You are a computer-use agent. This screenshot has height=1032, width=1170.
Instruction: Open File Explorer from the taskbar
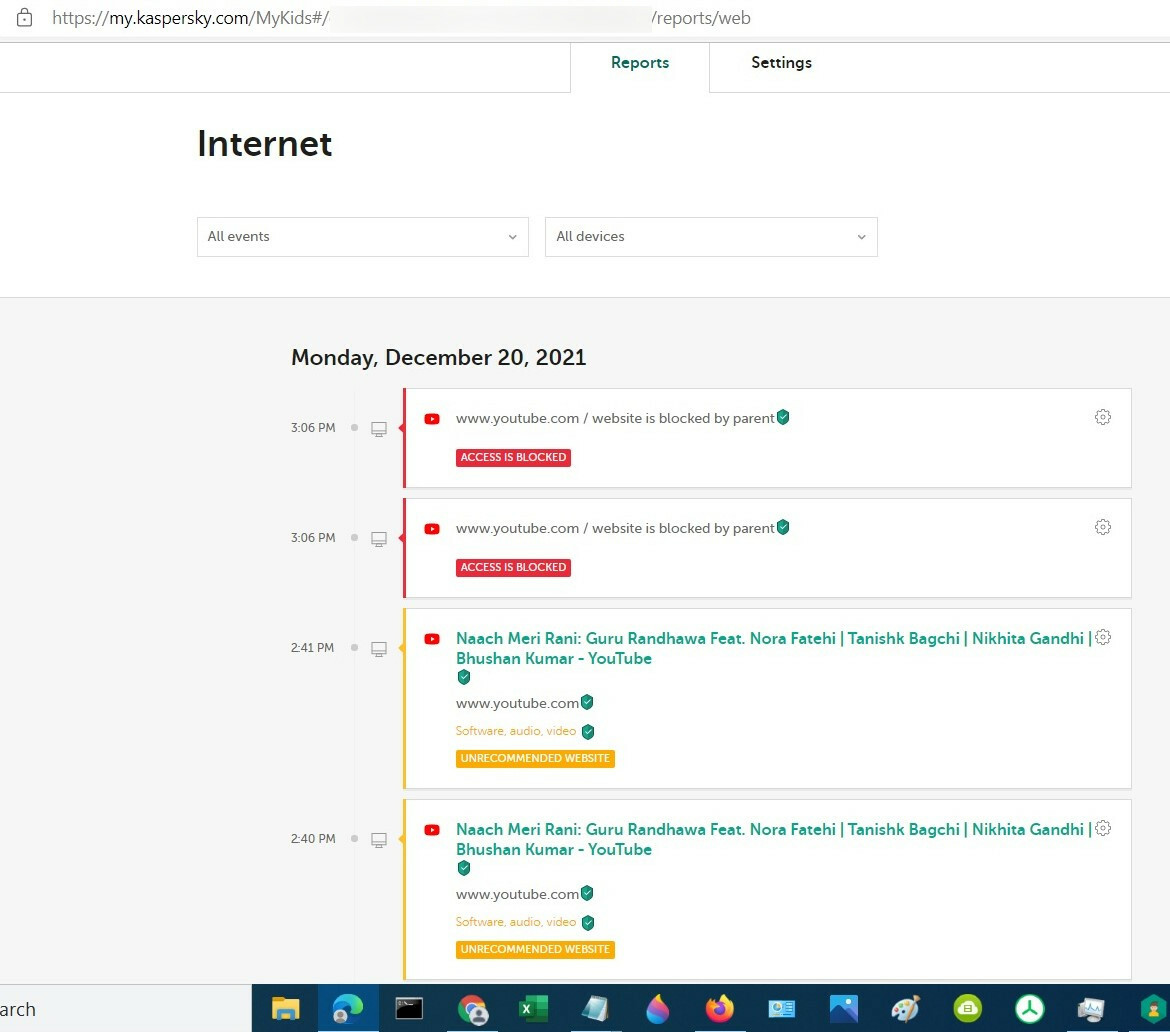285,1009
